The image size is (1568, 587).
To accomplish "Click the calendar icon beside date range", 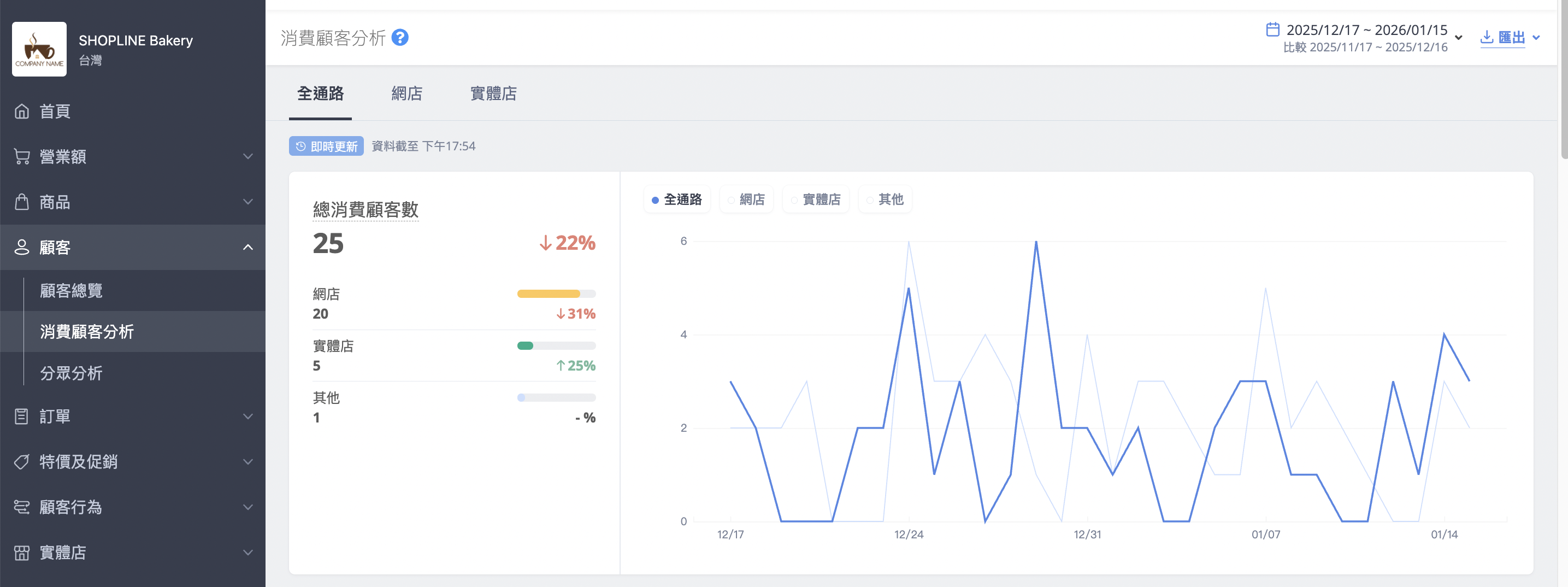I will coord(1272,29).
